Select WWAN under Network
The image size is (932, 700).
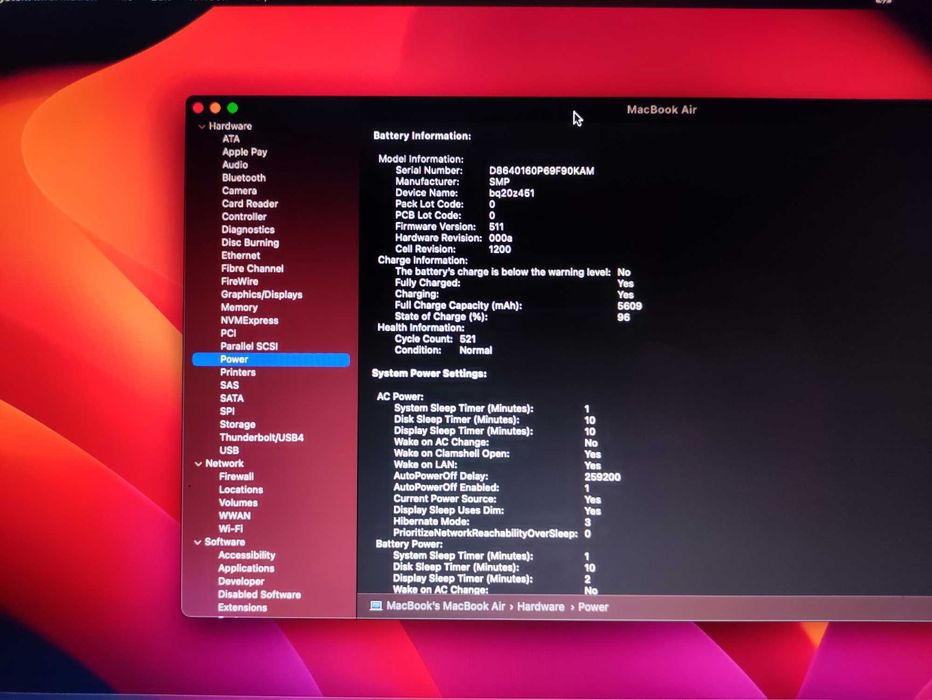(x=234, y=516)
